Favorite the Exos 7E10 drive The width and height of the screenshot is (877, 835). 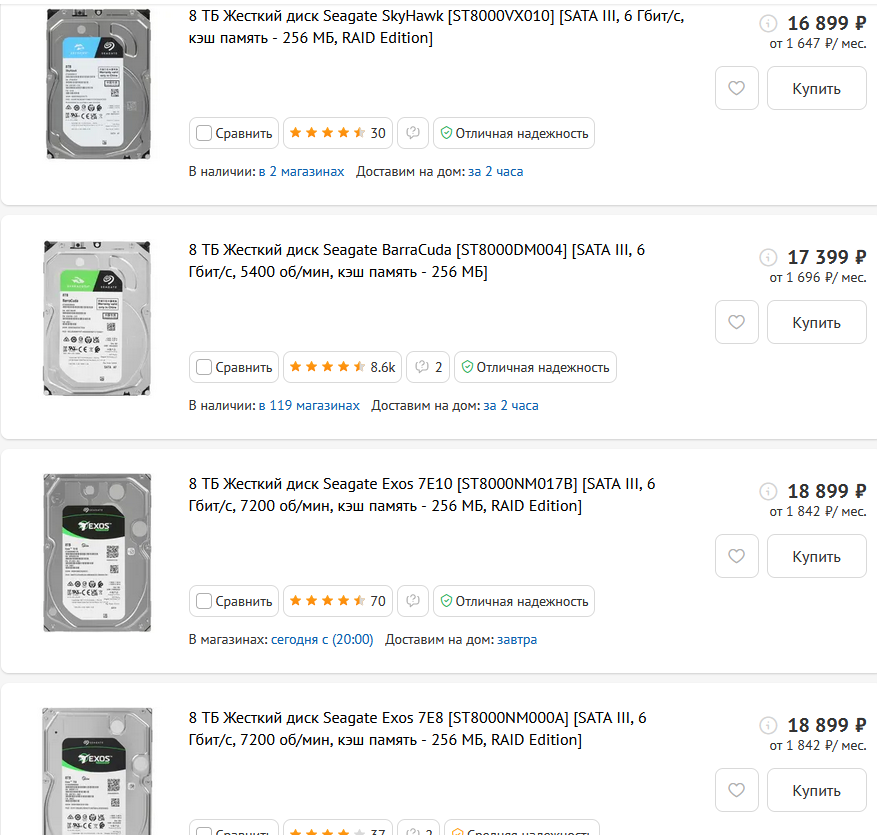(737, 556)
